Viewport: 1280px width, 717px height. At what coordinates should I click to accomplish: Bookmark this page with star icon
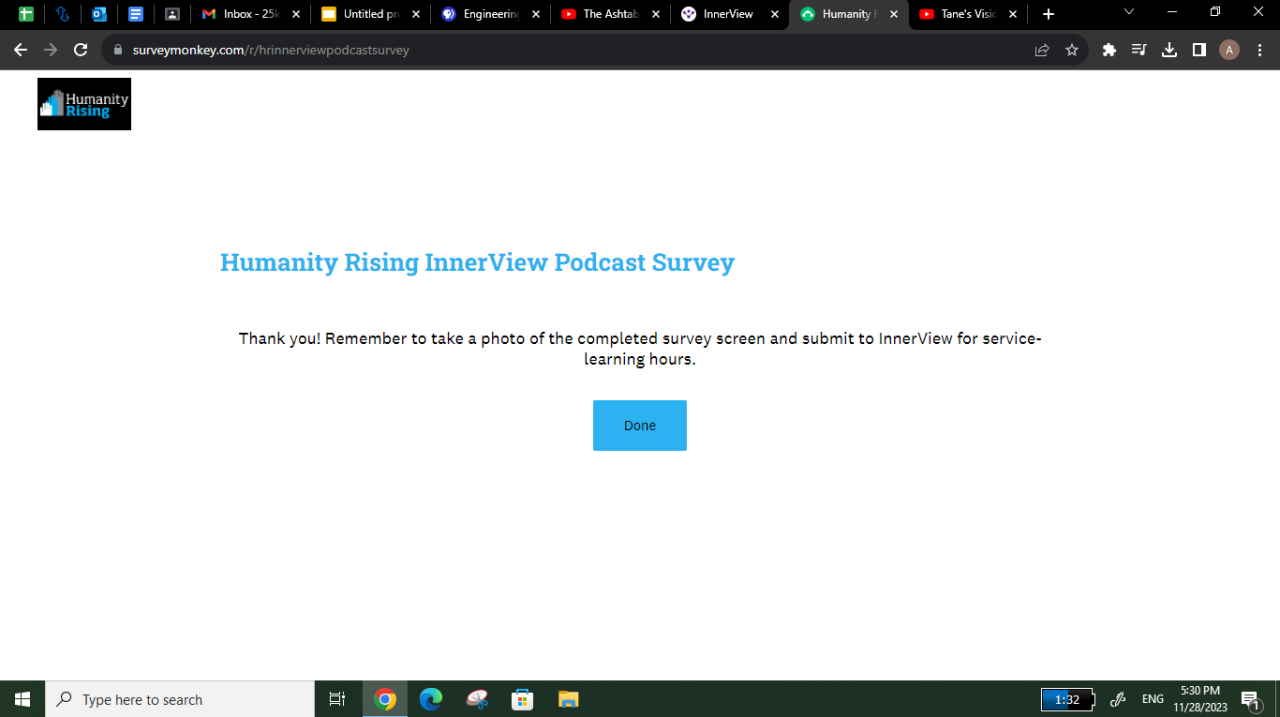[x=1072, y=50]
